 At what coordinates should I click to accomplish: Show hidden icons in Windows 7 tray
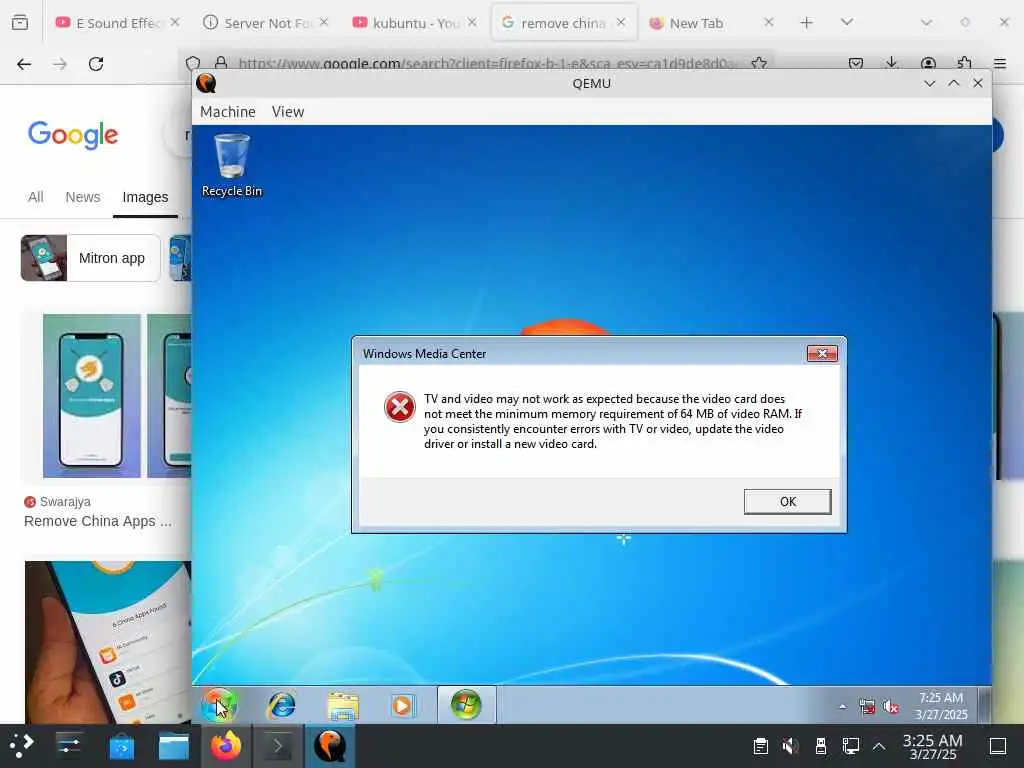tap(842, 707)
